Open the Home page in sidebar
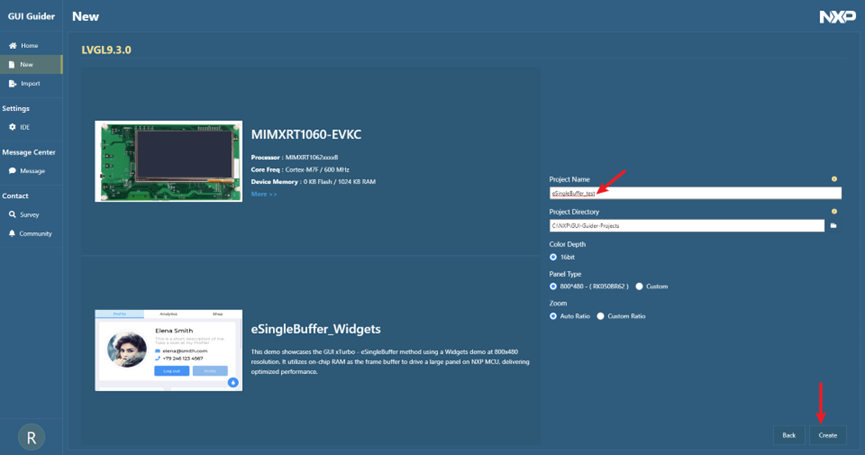This screenshot has width=865, height=455. click(x=31, y=46)
